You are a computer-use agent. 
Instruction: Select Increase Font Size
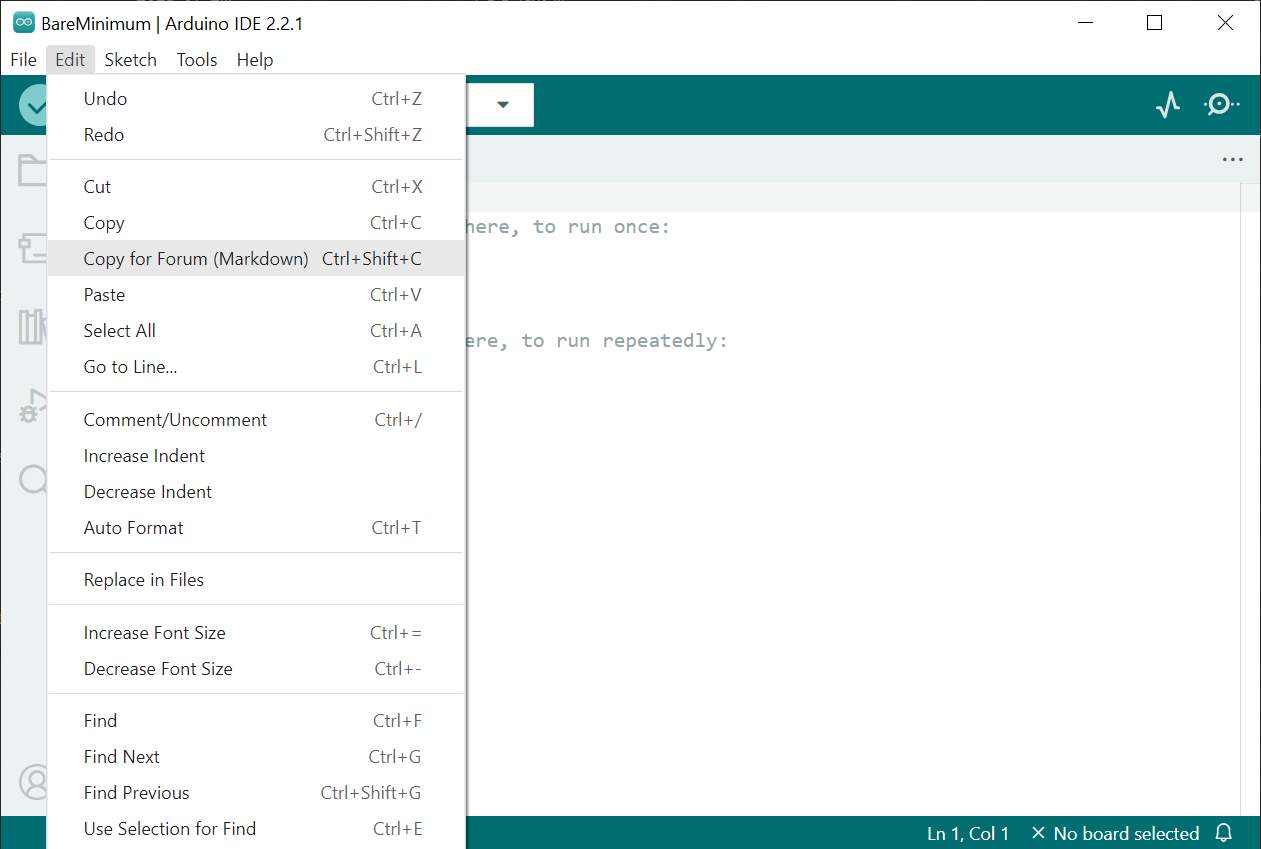256,633
